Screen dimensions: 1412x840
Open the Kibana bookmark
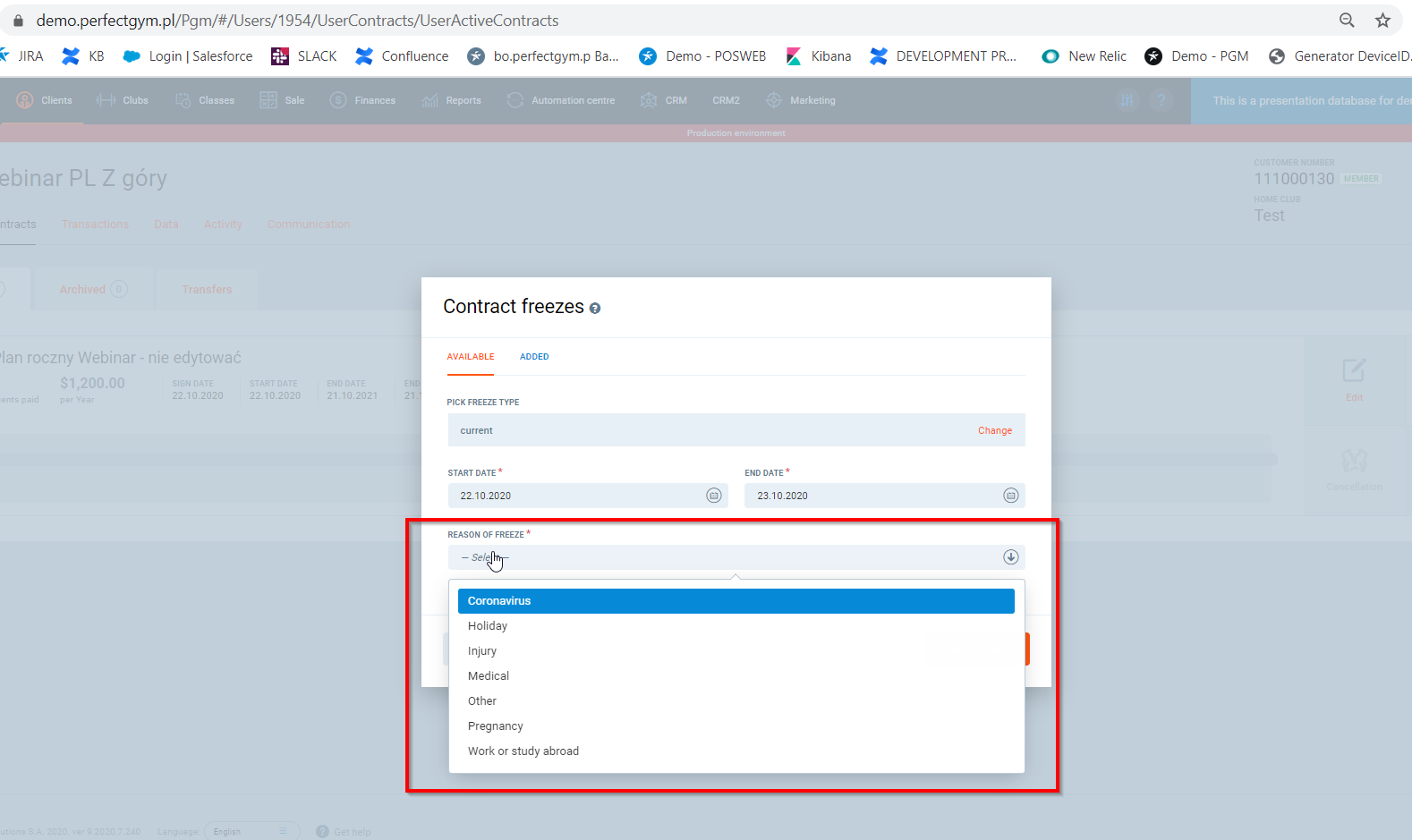(x=819, y=56)
